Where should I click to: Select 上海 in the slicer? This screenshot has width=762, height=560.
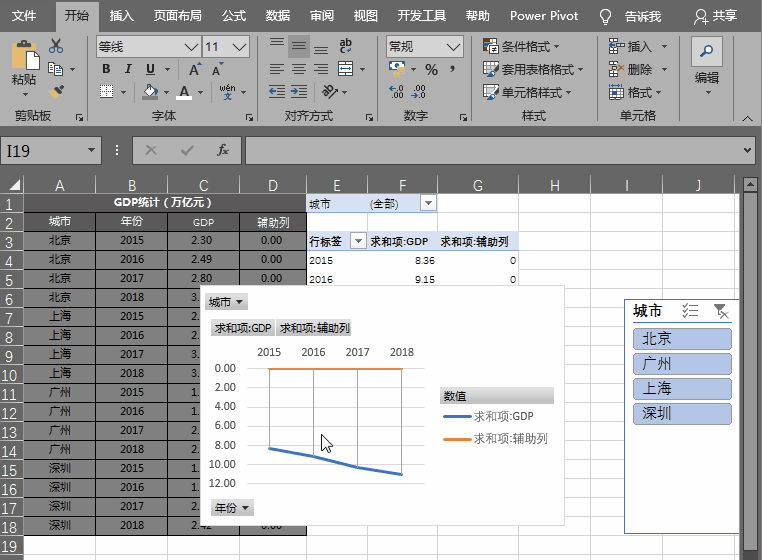(682, 388)
